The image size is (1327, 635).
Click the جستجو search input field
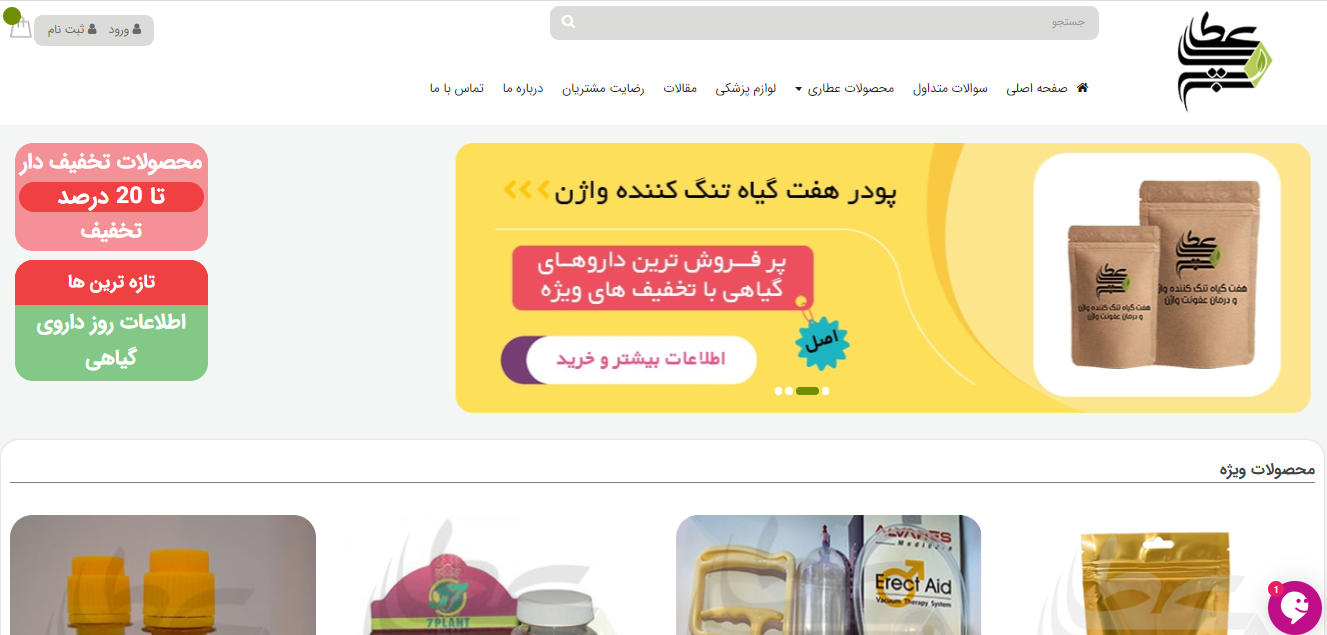pyautogui.click(x=824, y=23)
